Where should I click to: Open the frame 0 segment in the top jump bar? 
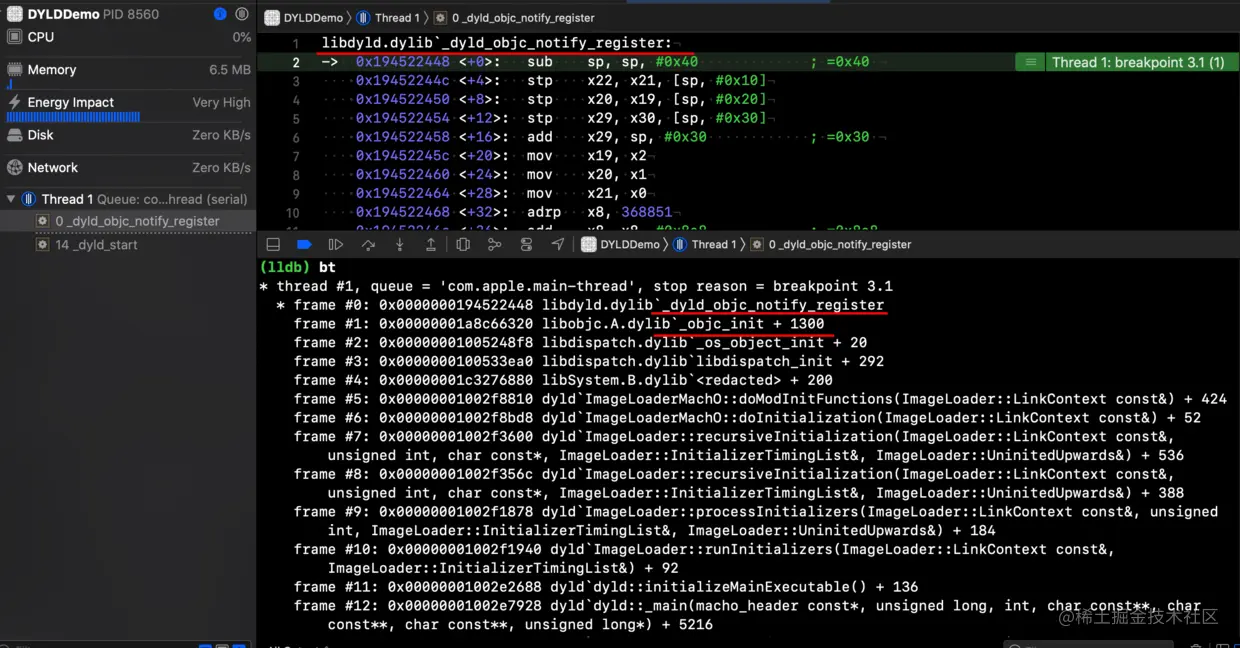(x=514, y=18)
